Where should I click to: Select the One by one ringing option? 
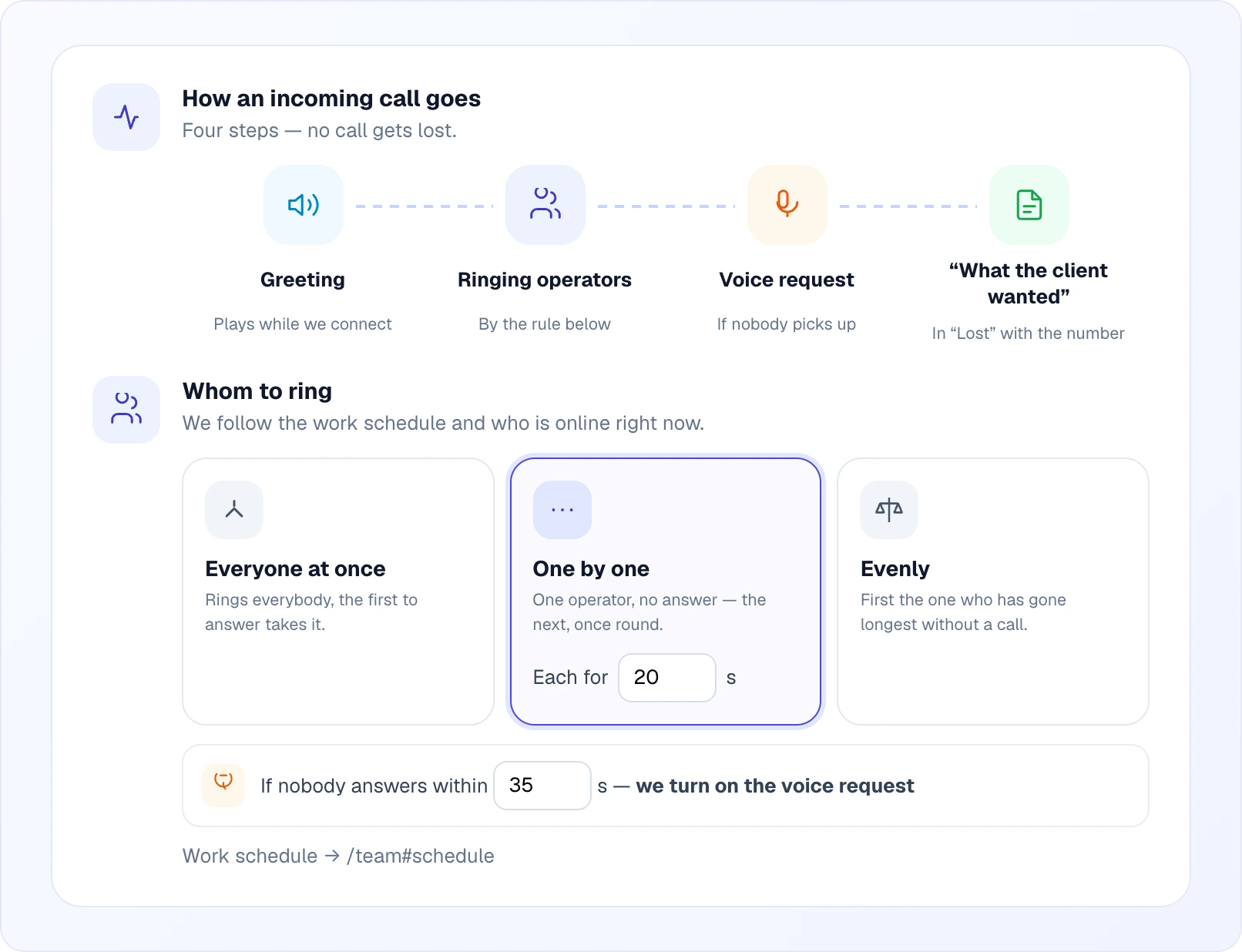[x=666, y=592]
